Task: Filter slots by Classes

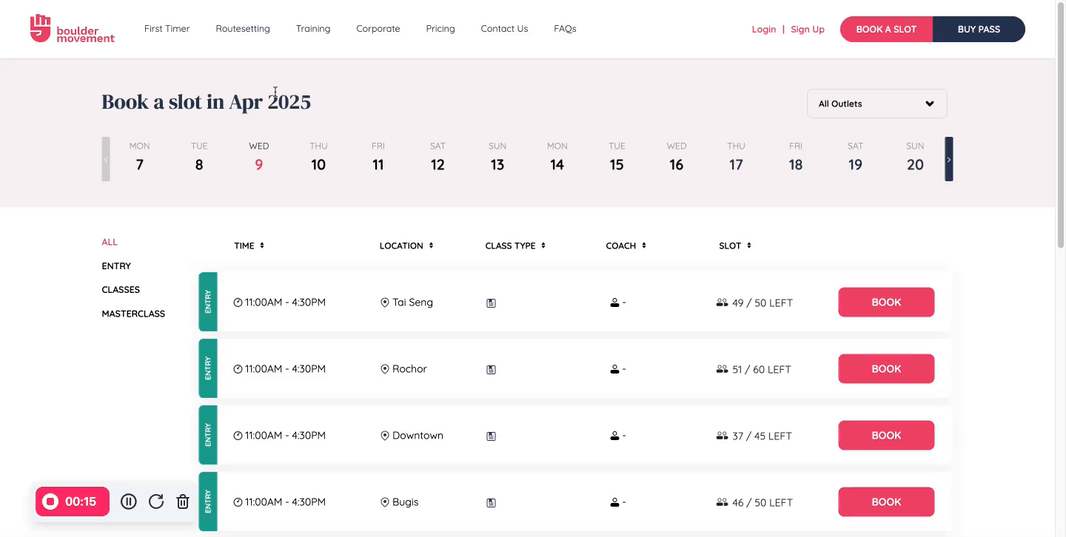Action: (121, 290)
